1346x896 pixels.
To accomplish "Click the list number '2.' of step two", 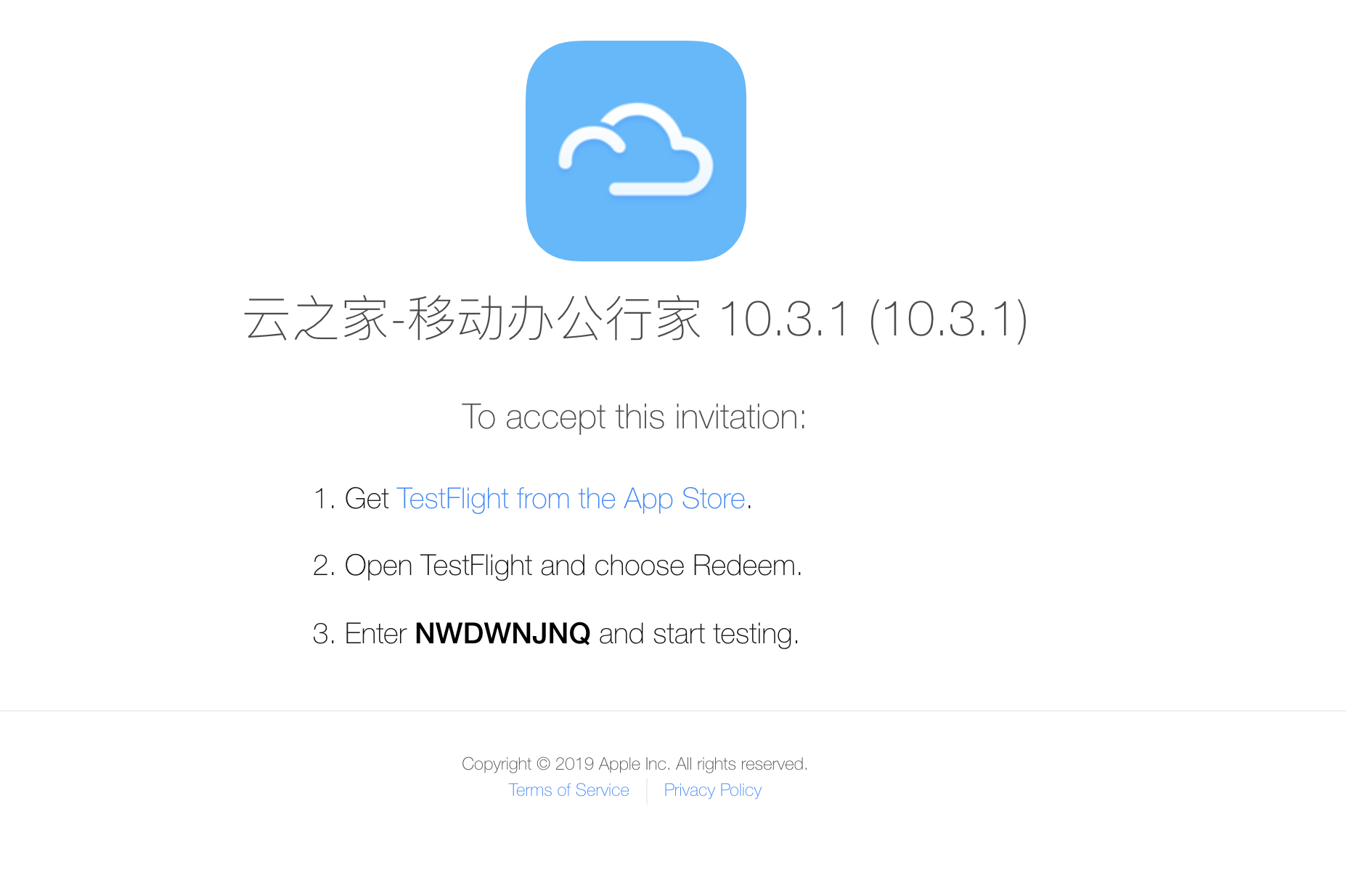I will point(324,566).
